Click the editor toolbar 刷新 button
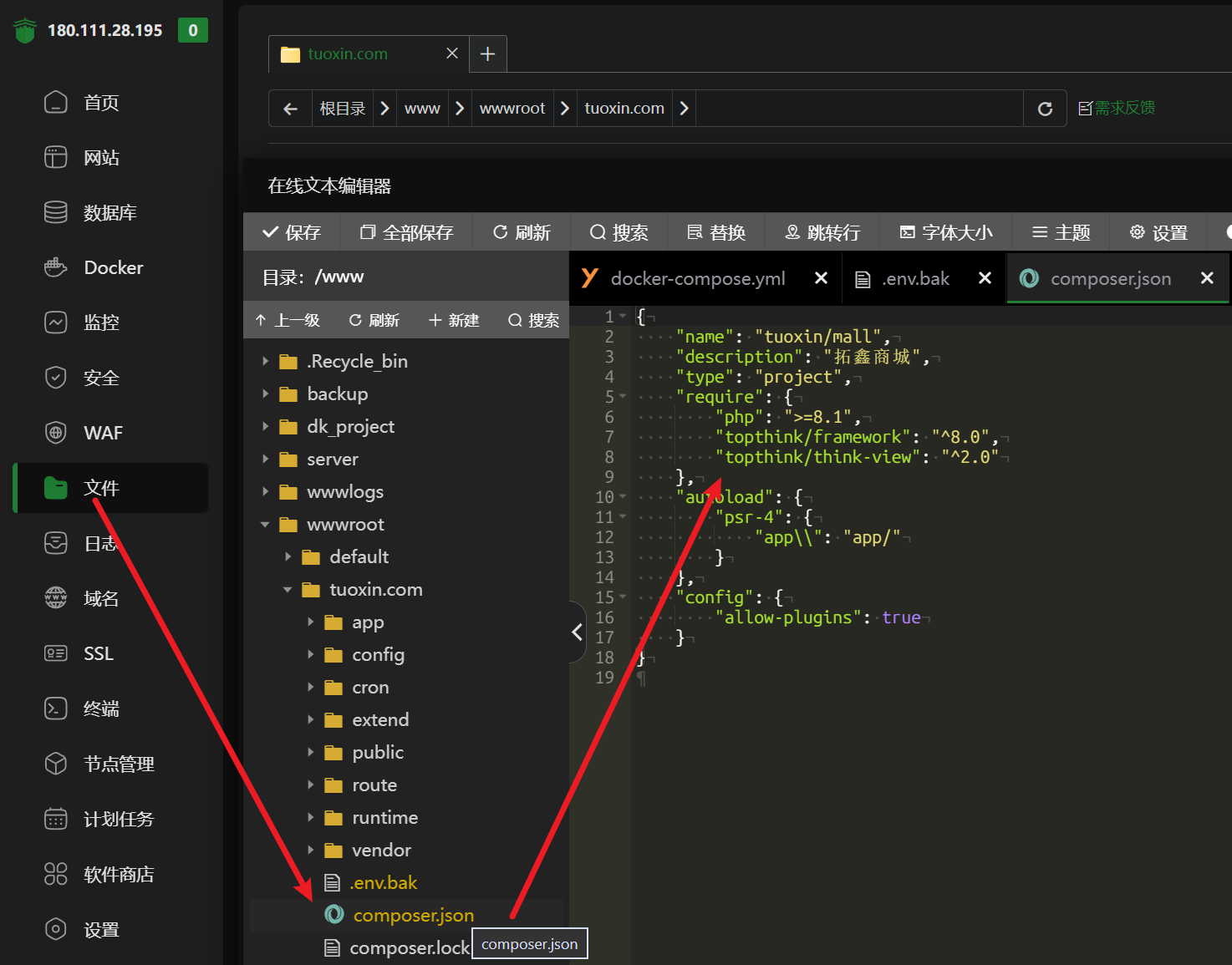 (x=522, y=232)
